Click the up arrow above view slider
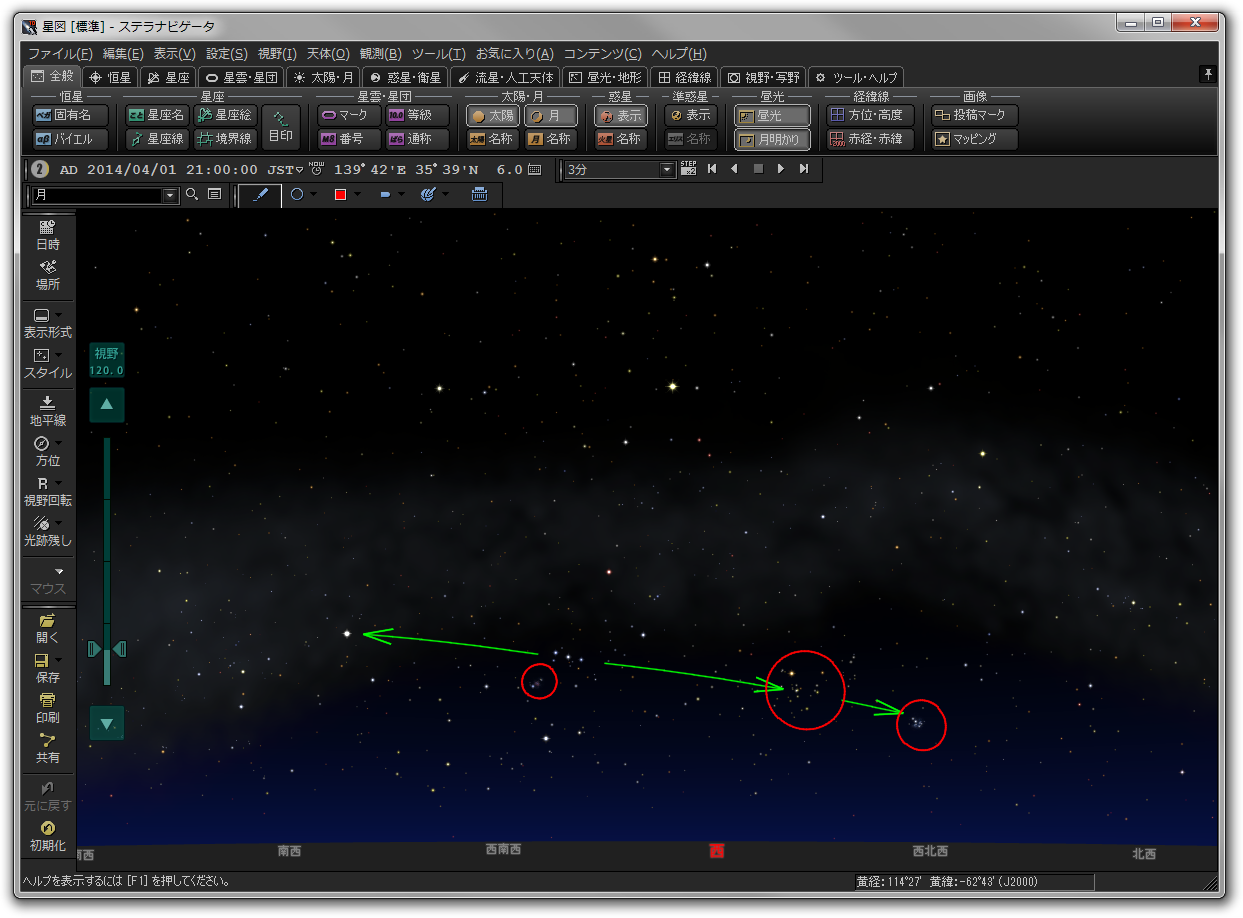This screenshot has width=1243, height=918. [107, 405]
